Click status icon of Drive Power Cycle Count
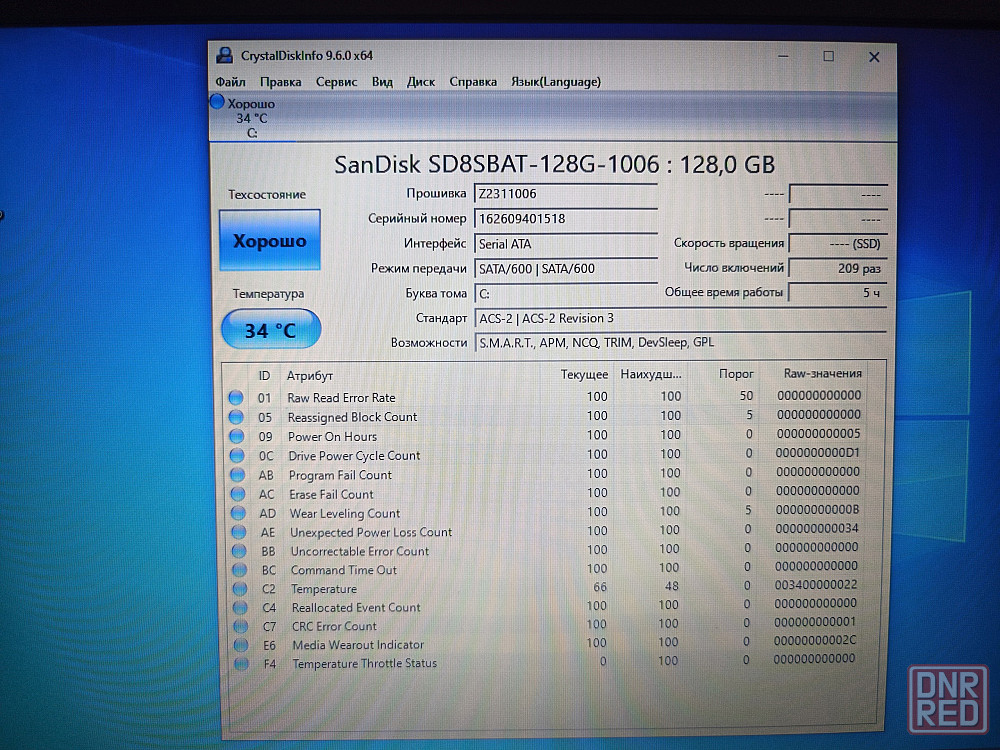Screen dimensions: 1000x750 [x=237, y=455]
